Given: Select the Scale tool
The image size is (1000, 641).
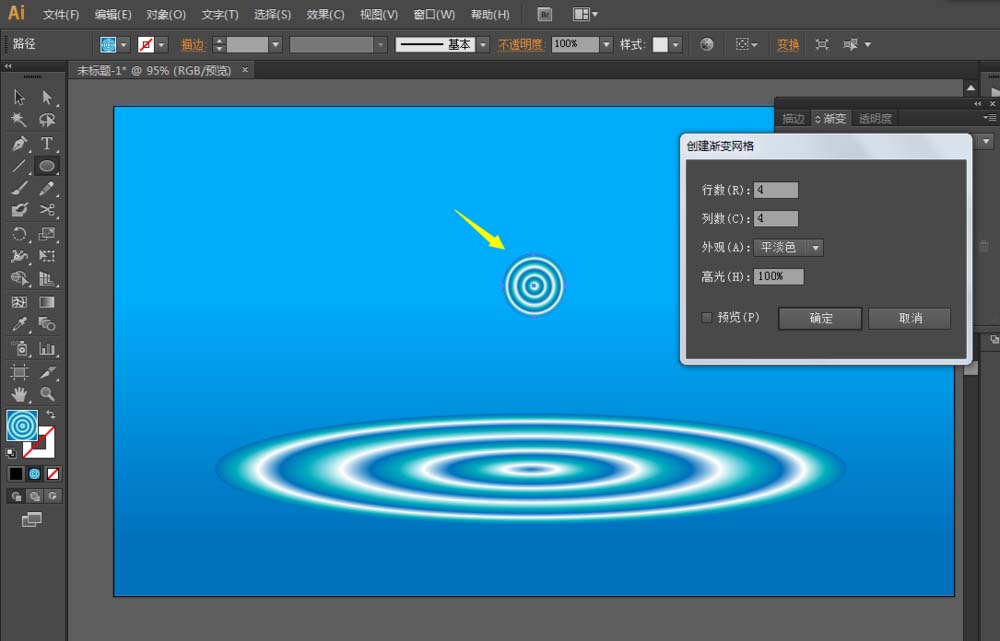Looking at the screenshot, I should tap(47, 233).
